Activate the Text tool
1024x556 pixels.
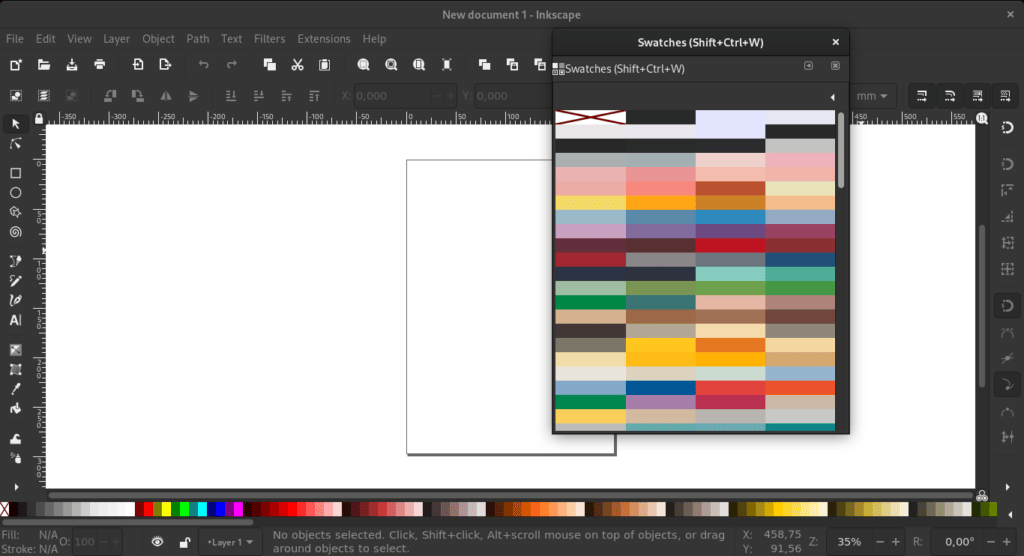click(x=15, y=320)
